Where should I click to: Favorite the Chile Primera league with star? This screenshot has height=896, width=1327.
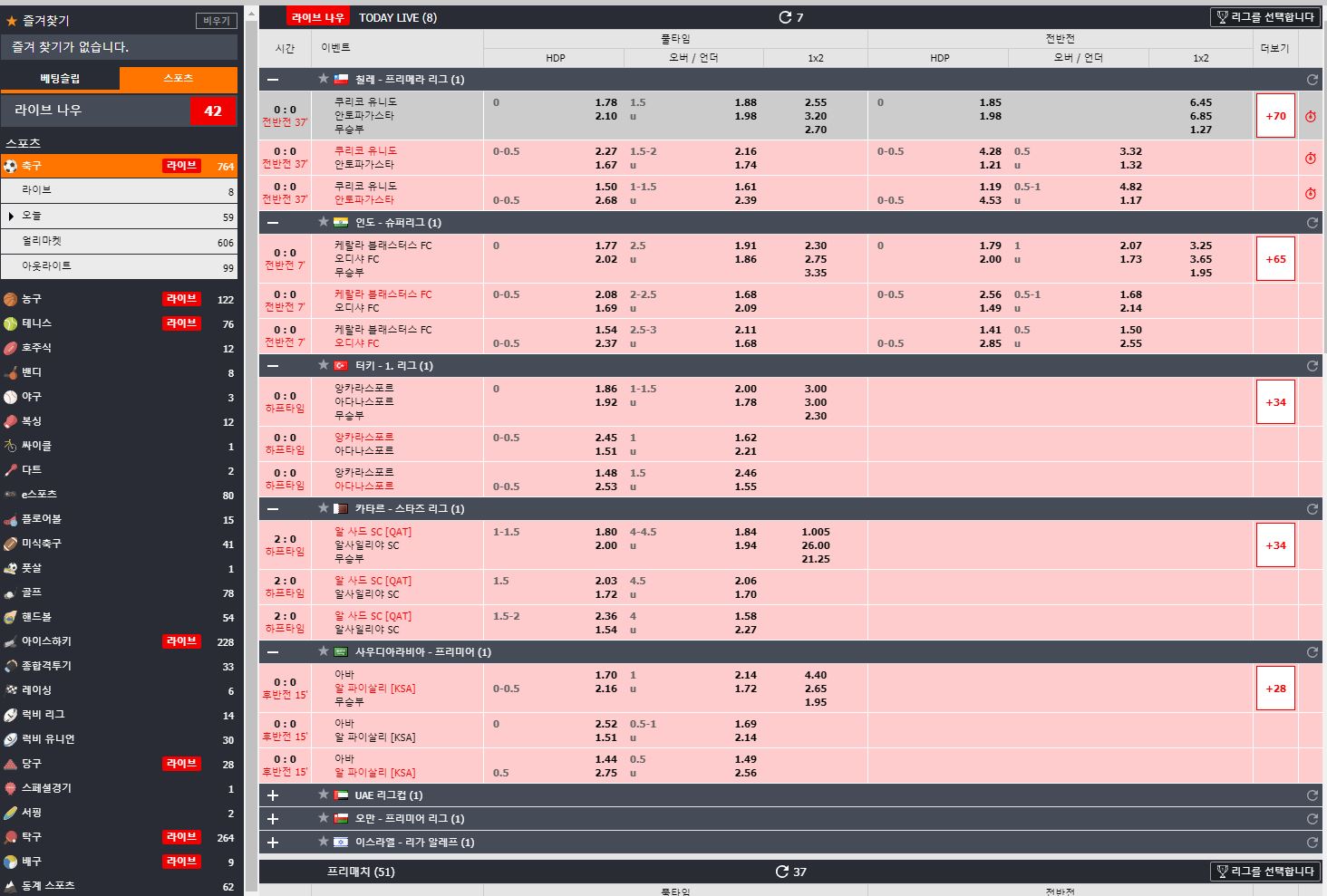(323, 79)
